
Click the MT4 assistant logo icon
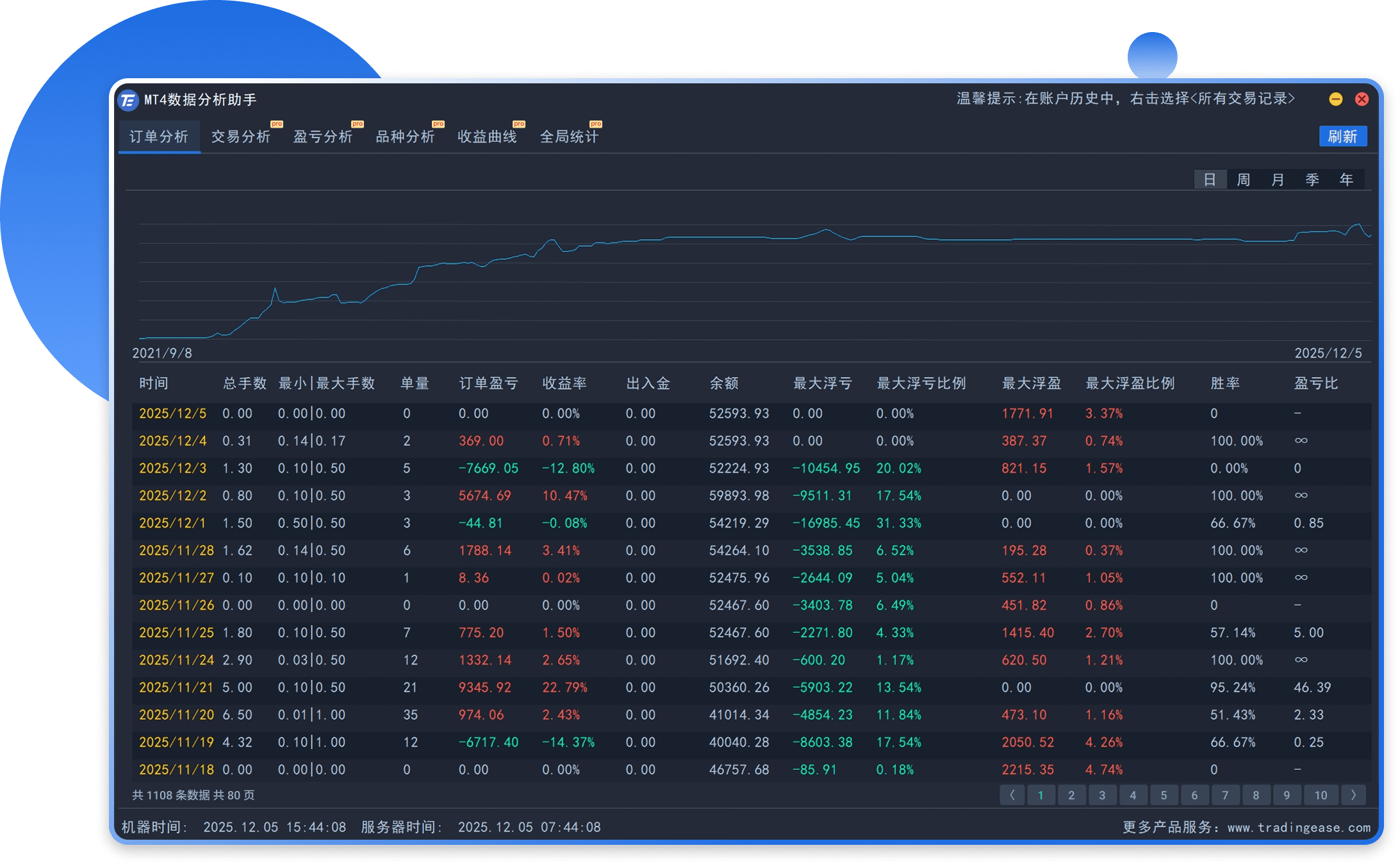pyautogui.click(x=128, y=100)
